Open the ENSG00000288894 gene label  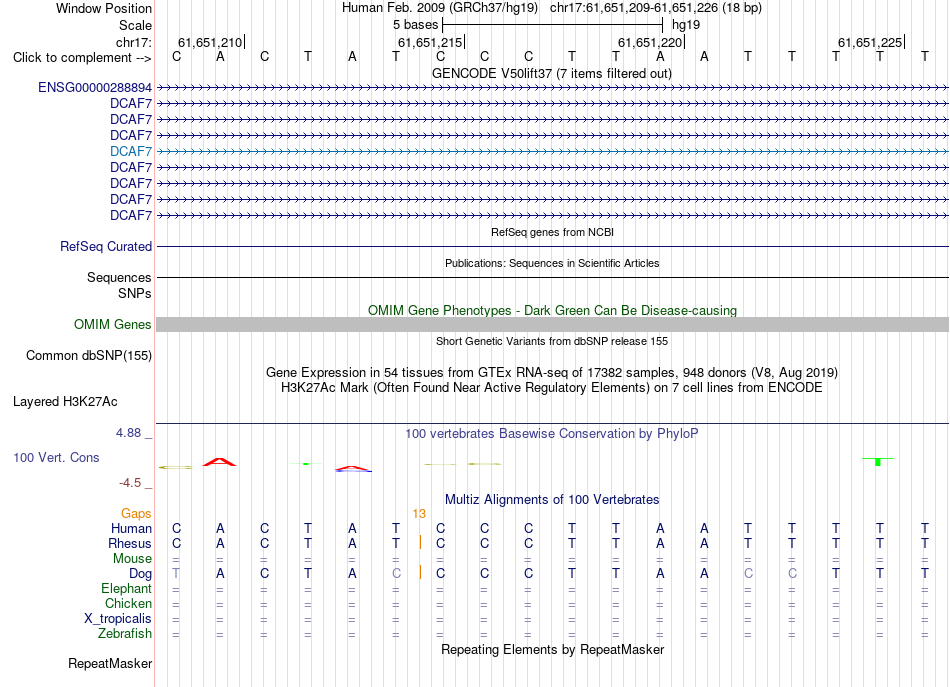(x=95, y=88)
